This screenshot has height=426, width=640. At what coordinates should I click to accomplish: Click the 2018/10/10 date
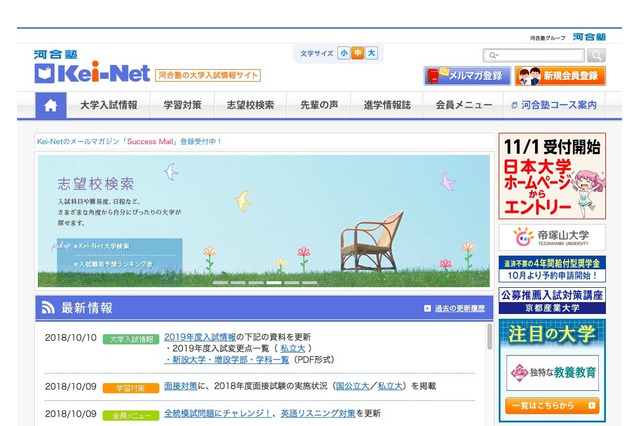(71, 337)
